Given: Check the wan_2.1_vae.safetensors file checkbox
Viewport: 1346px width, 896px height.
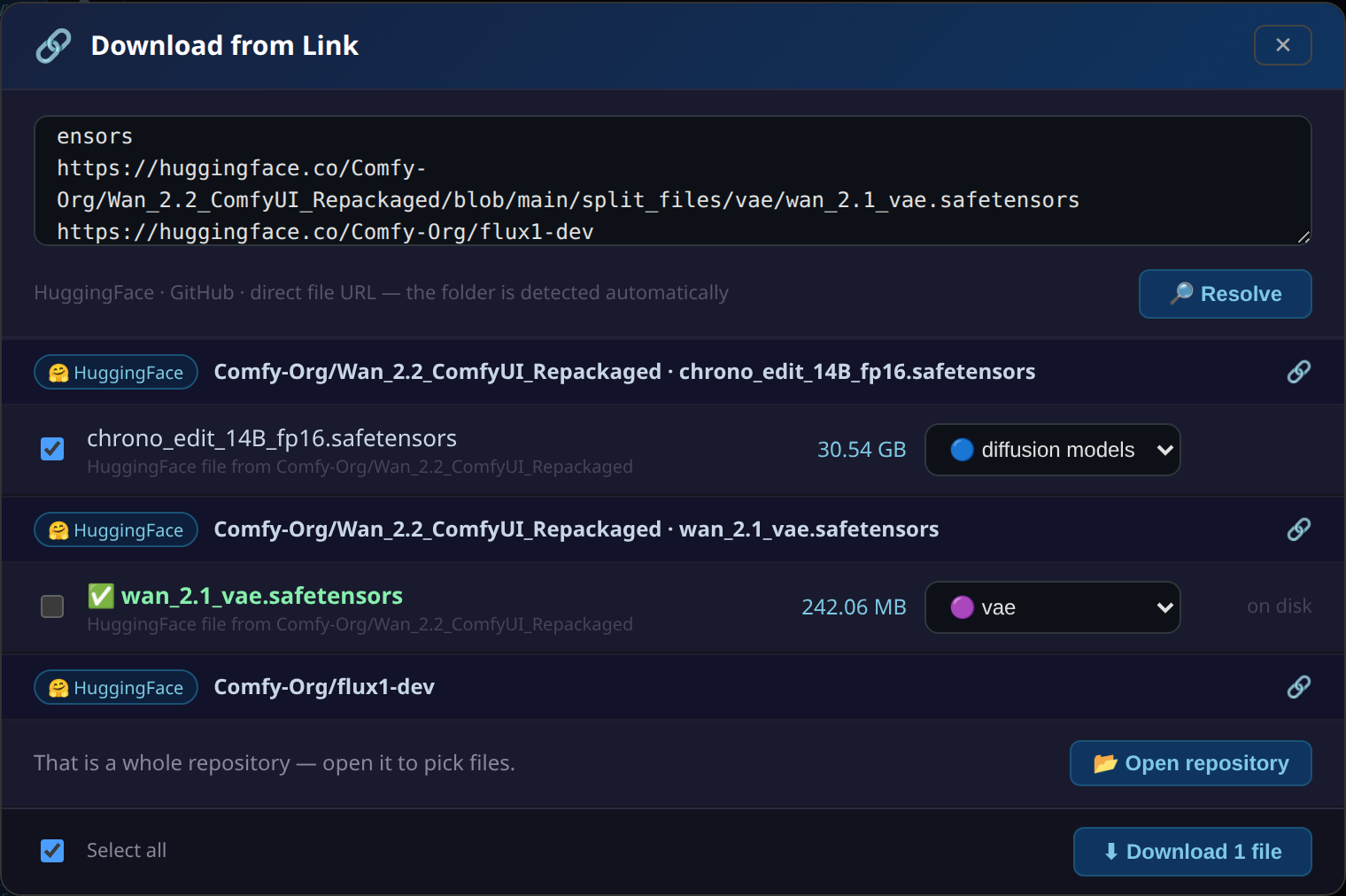Looking at the screenshot, I should point(52,606).
